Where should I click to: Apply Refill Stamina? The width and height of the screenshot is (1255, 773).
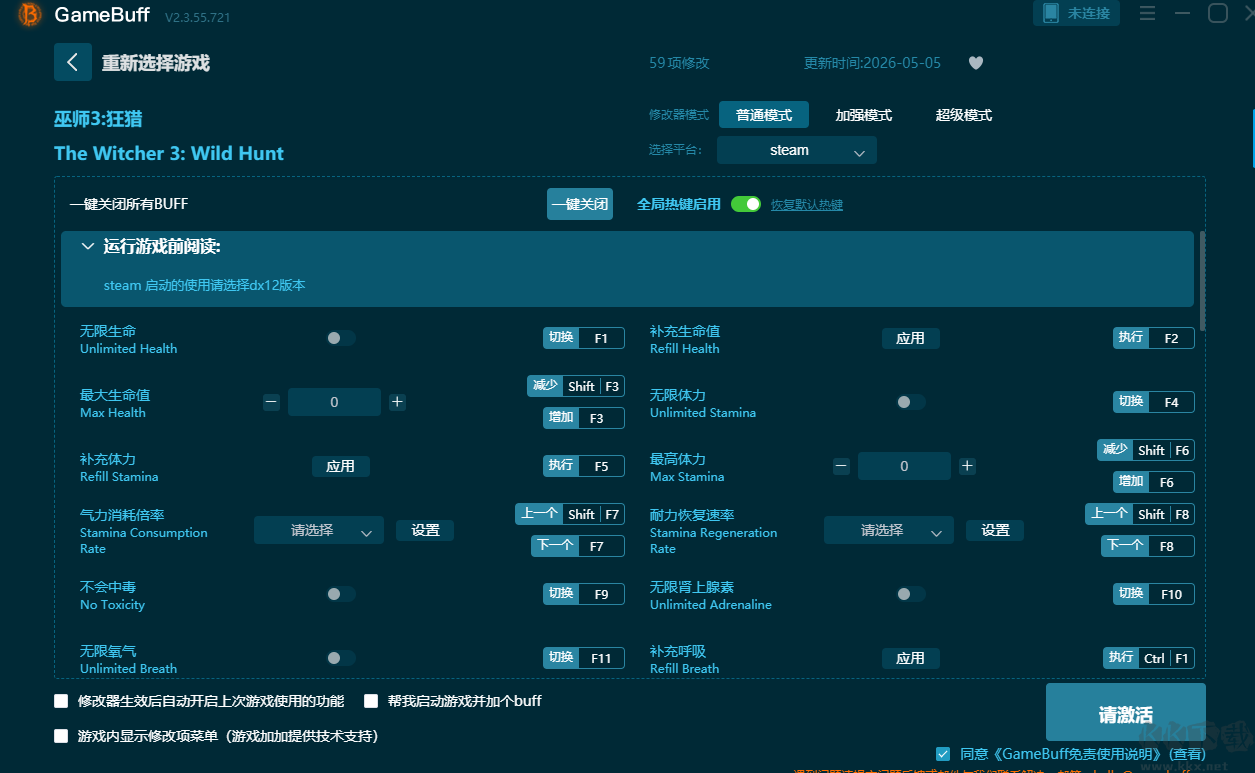[340, 466]
